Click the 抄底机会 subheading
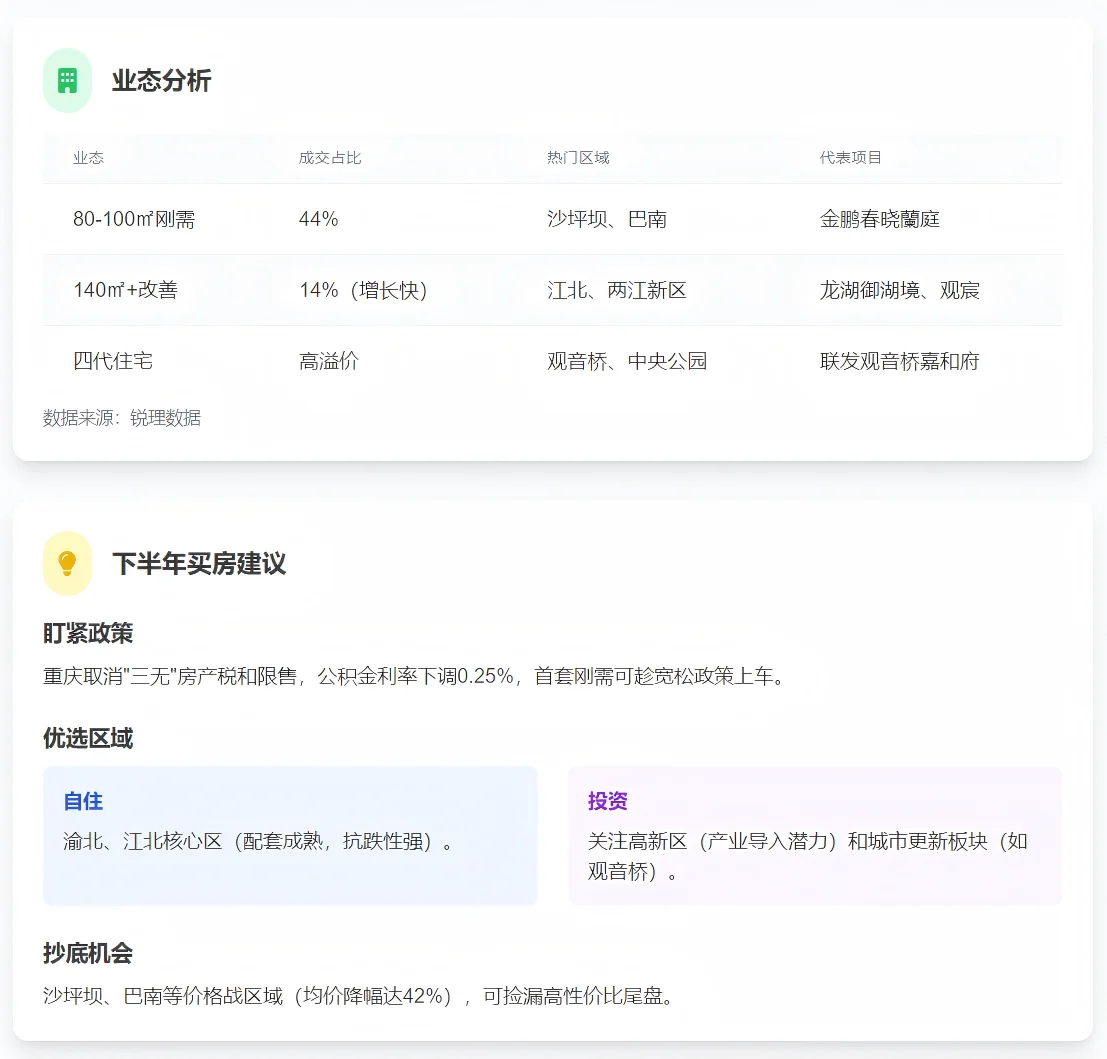 point(88,954)
